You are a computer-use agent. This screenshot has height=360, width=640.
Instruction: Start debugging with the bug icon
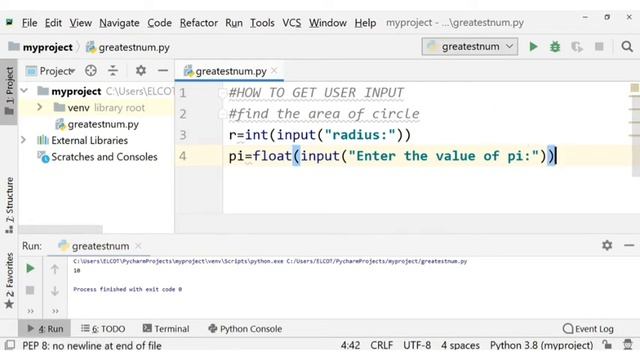(x=555, y=47)
